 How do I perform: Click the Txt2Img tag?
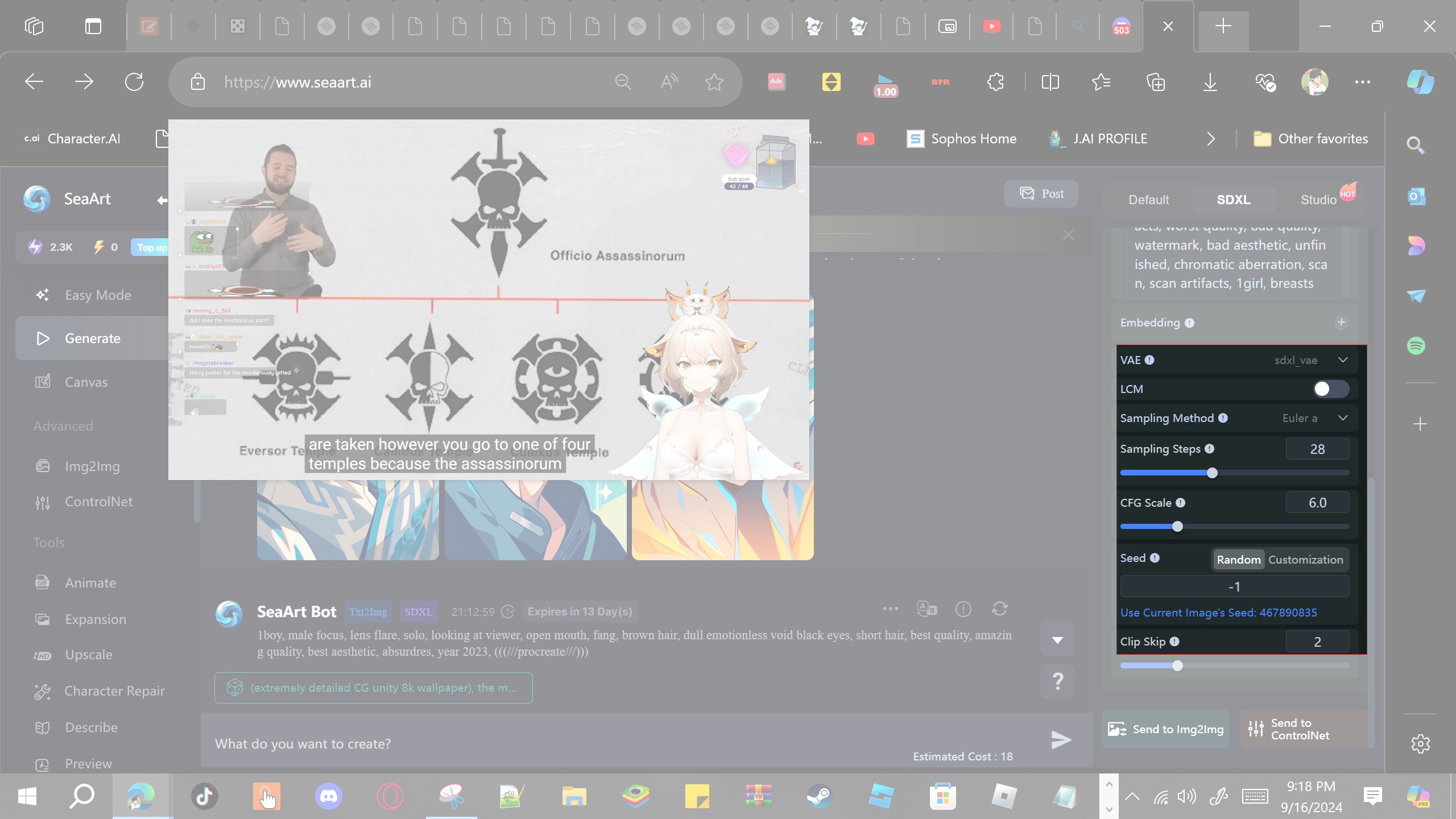tap(368, 612)
